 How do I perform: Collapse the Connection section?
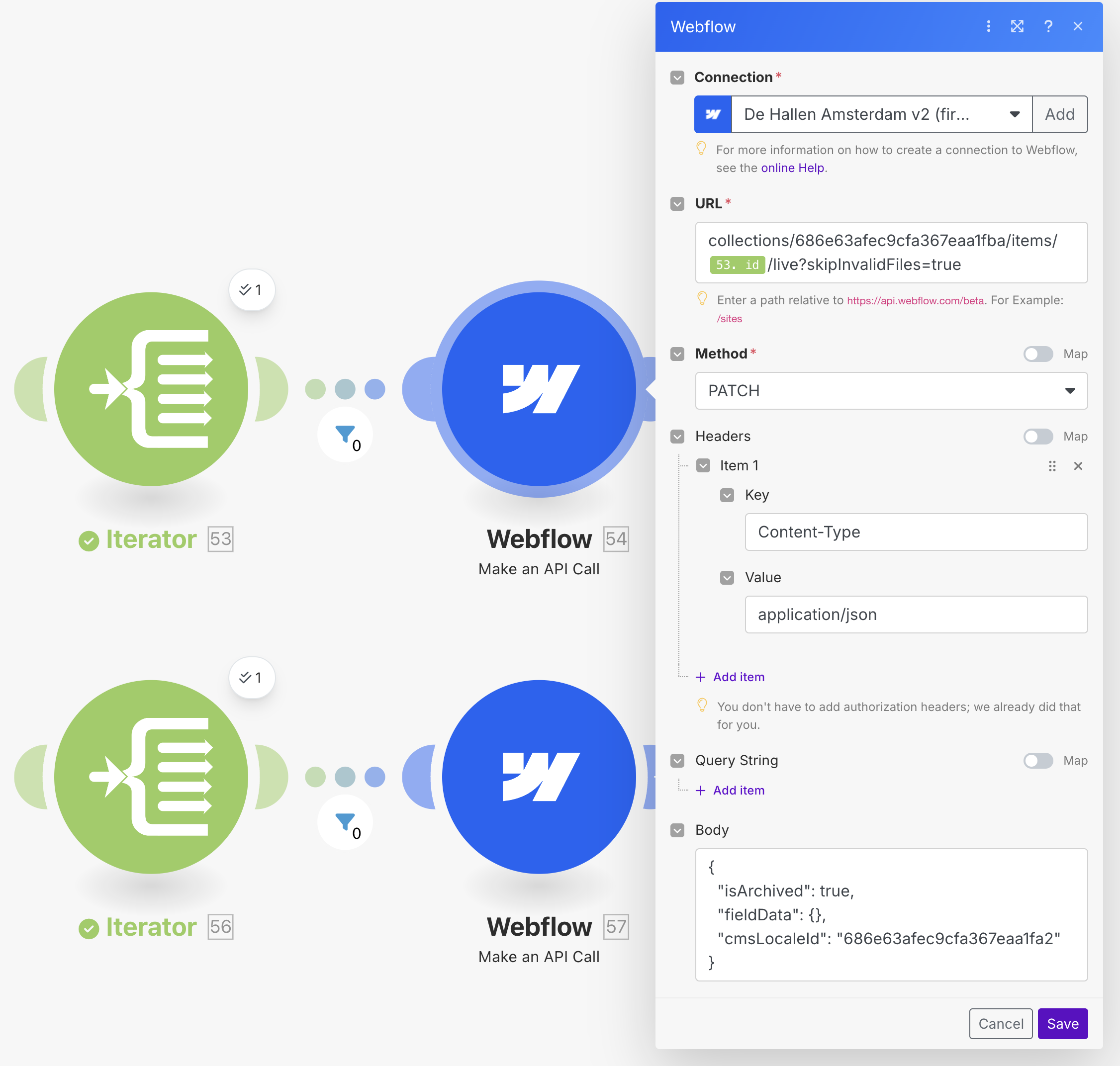point(677,77)
